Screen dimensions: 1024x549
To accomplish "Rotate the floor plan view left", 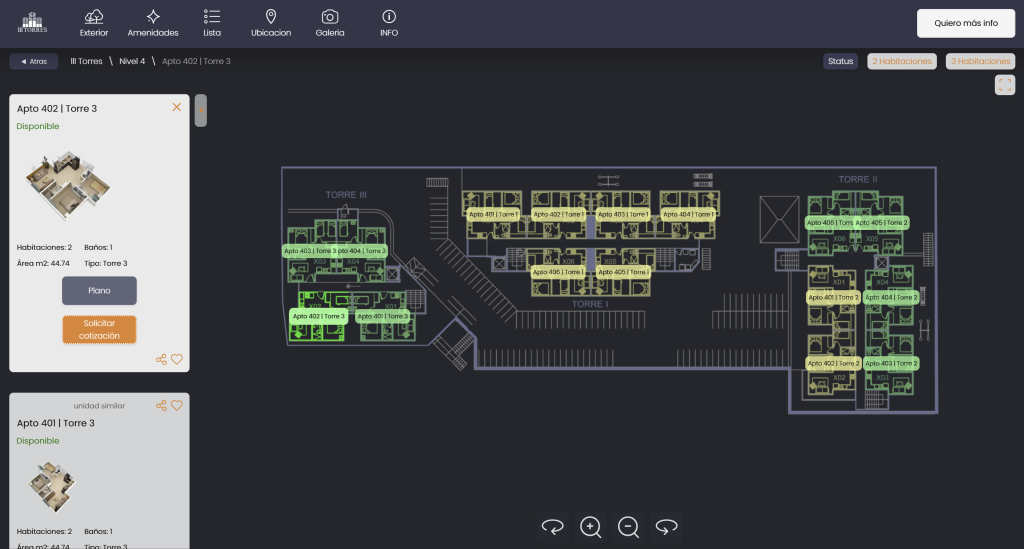I will point(552,526).
